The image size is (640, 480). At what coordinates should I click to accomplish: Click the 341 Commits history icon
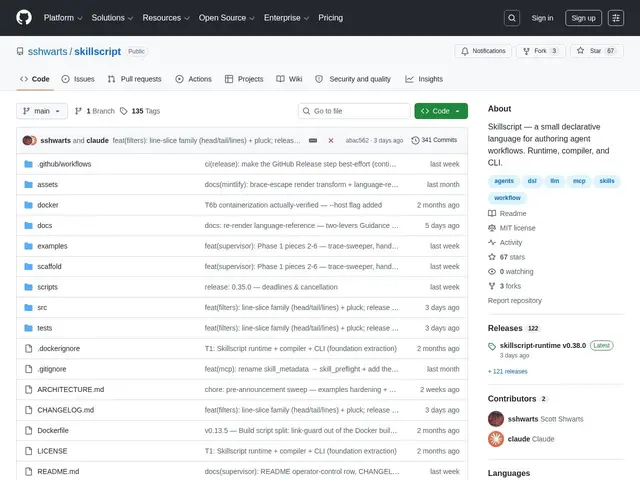tap(415, 140)
